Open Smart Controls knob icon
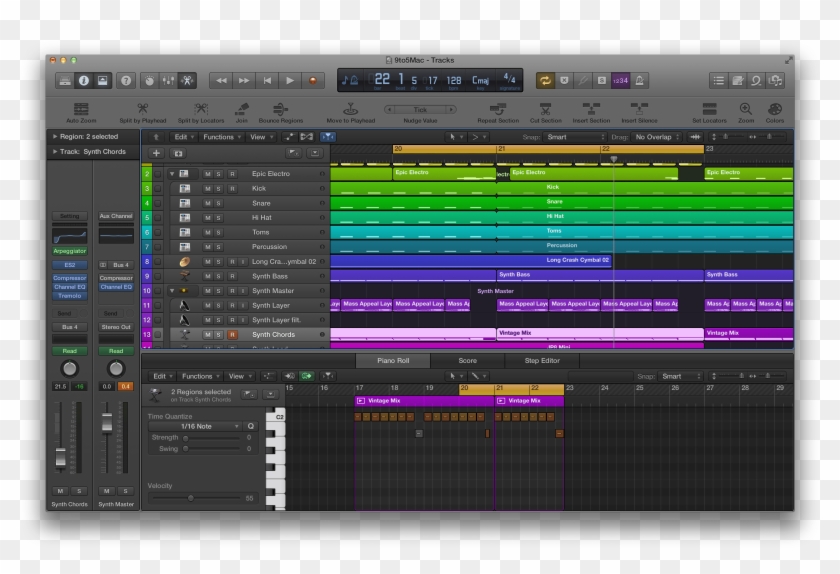This screenshot has width=840, height=574. (149, 80)
